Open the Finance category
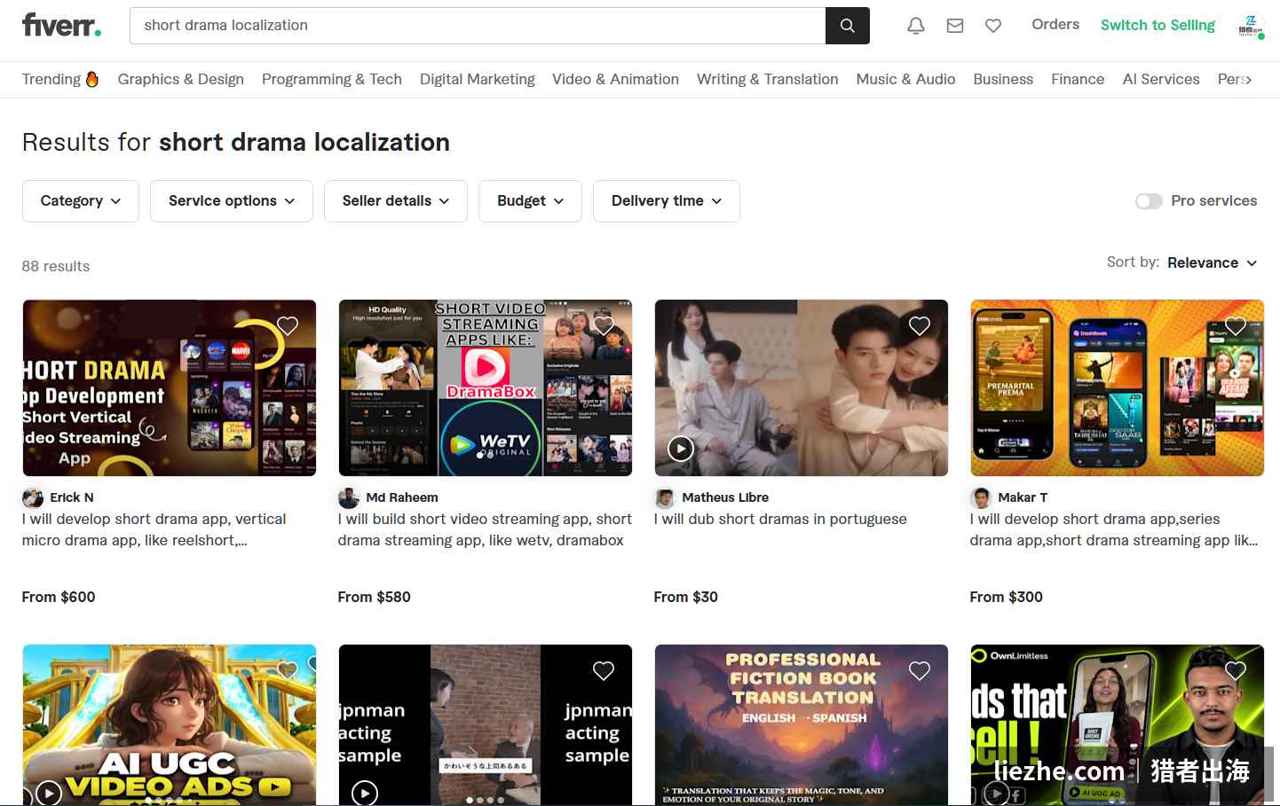Image resolution: width=1280 pixels, height=806 pixels. click(1077, 79)
